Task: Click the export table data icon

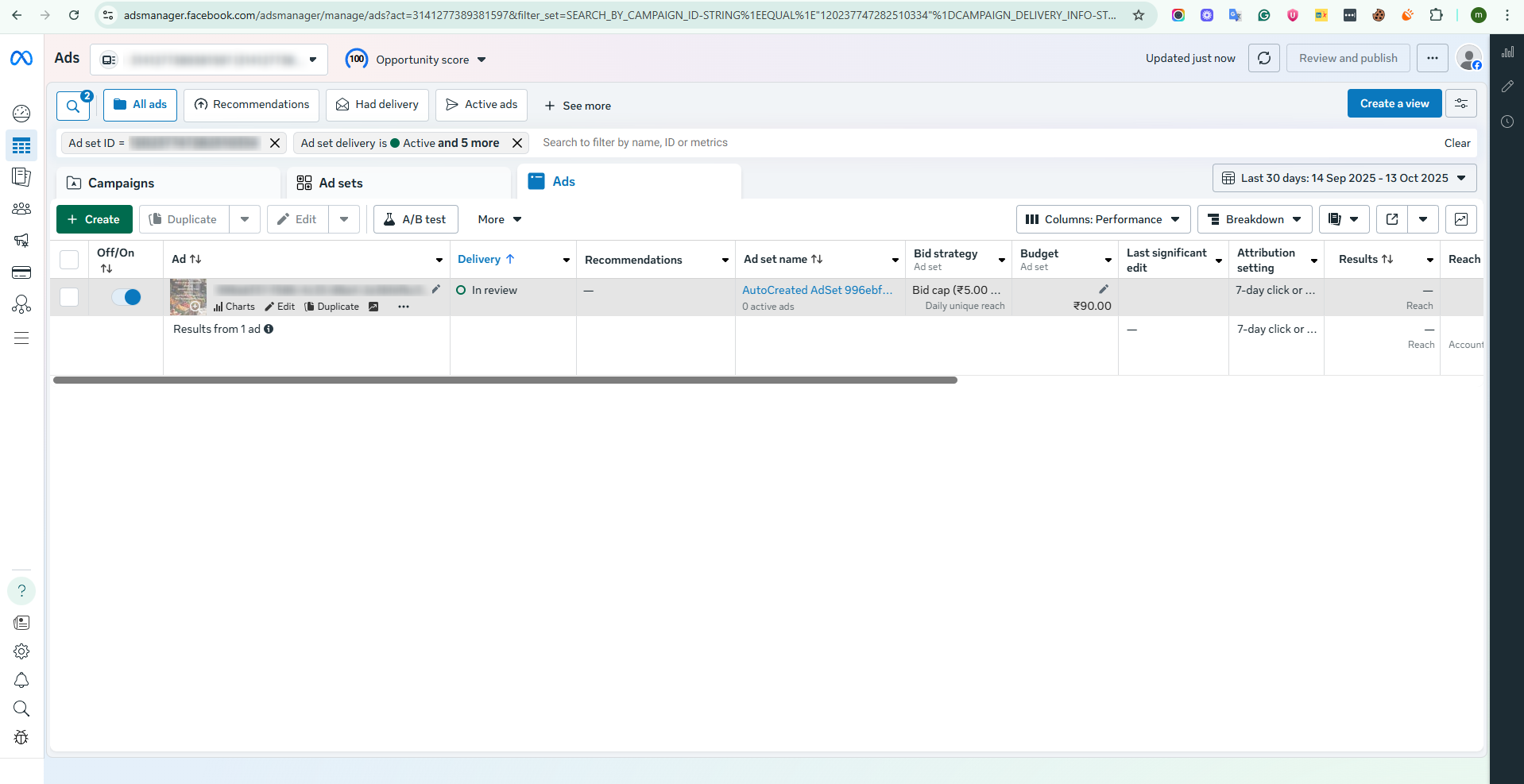Action: tap(1392, 219)
